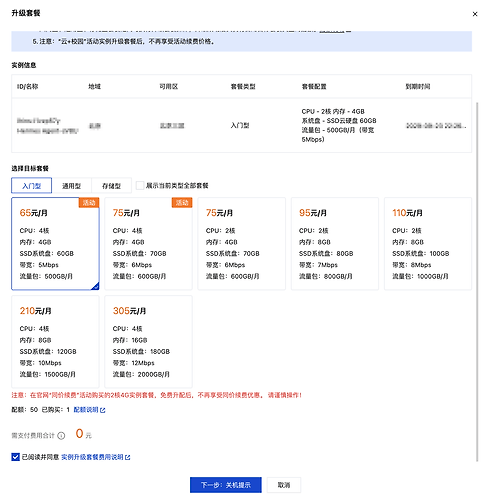Viewport: 485px width, 500px height.
Task: Click the 入门型 cell in instance row
Action: (x=240, y=125)
